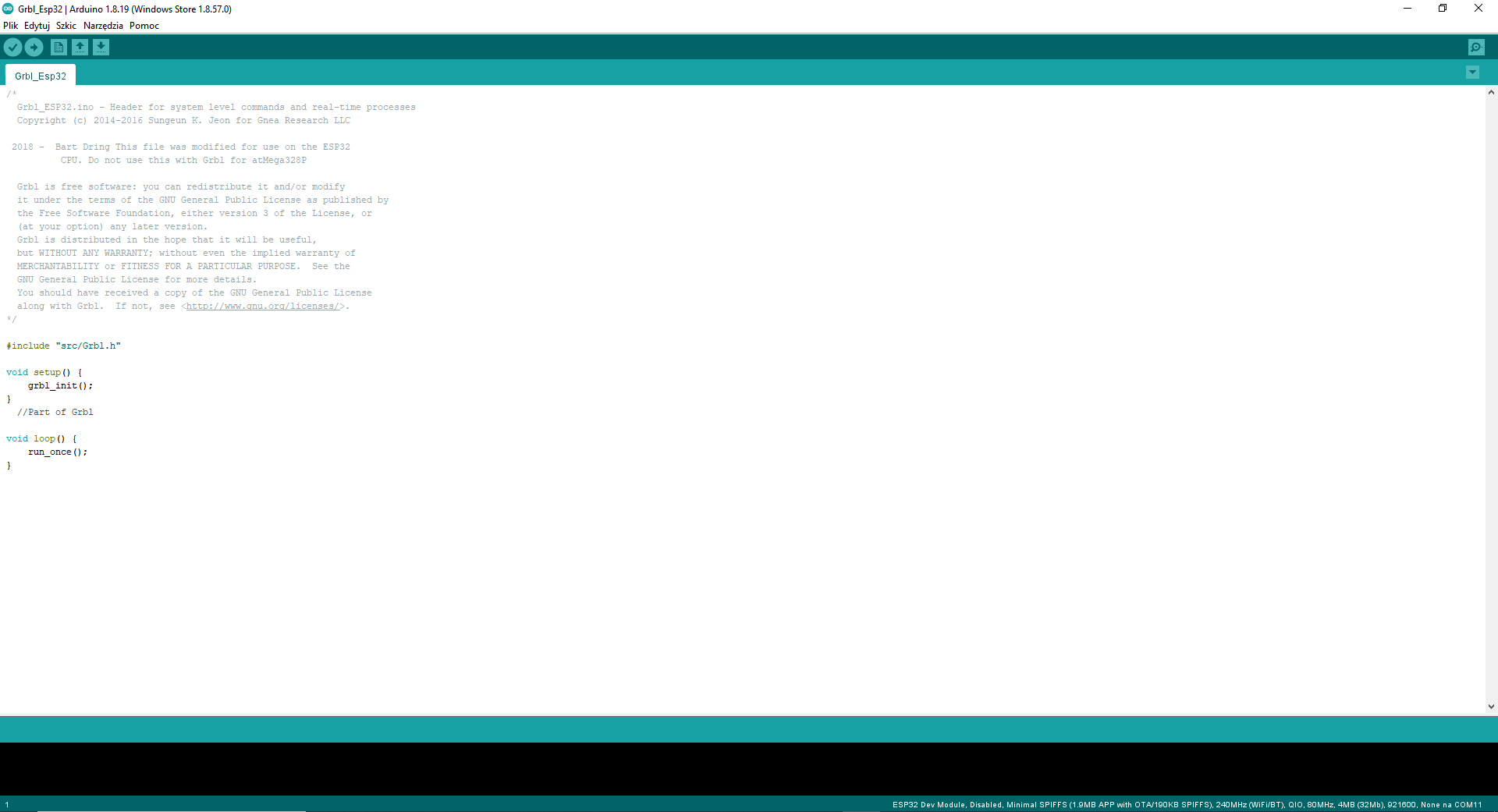The width and height of the screenshot is (1498, 812).
Task: Click the editor scrollbar up arrow
Action: (1491, 92)
